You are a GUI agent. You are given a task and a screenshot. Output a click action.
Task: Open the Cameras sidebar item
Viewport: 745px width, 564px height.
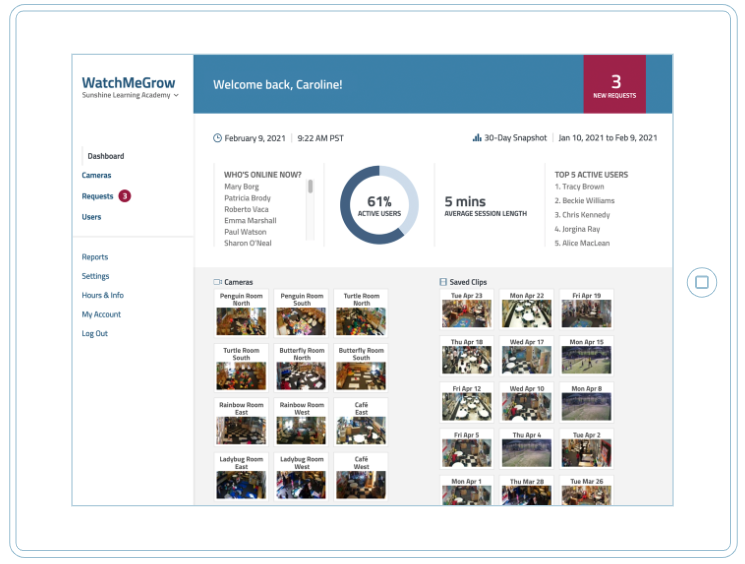click(x=96, y=175)
